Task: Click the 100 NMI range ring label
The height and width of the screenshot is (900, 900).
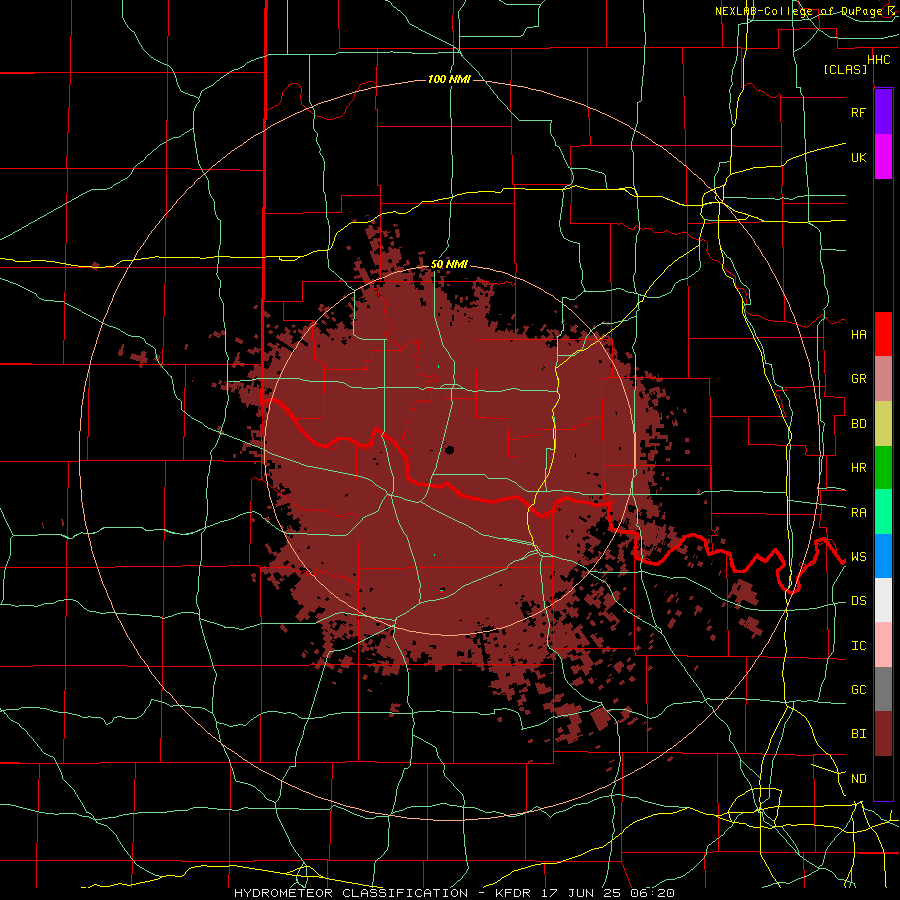Action: click(x=449, y=79)
